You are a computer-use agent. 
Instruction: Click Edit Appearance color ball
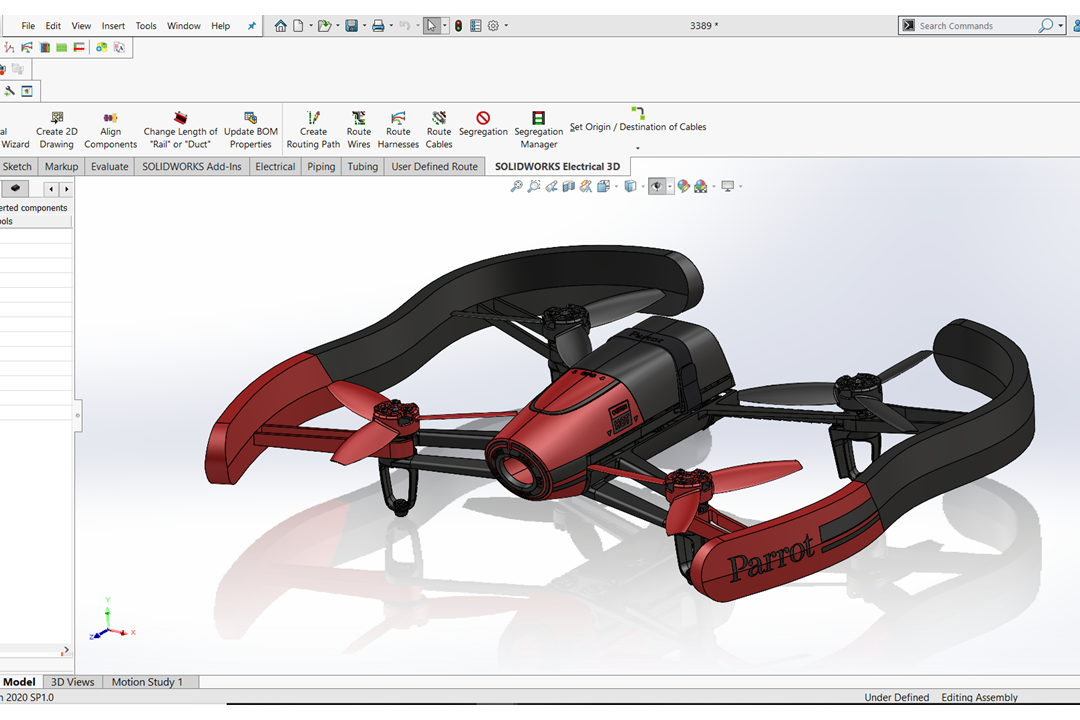click(683, 186)
